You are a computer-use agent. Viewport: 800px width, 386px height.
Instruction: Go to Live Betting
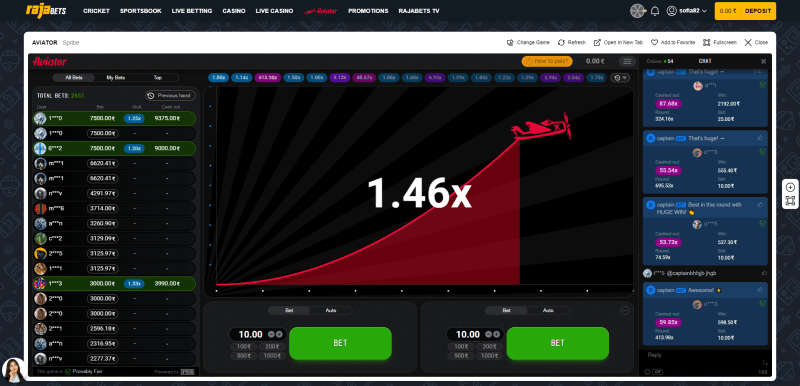click(192, 11)
